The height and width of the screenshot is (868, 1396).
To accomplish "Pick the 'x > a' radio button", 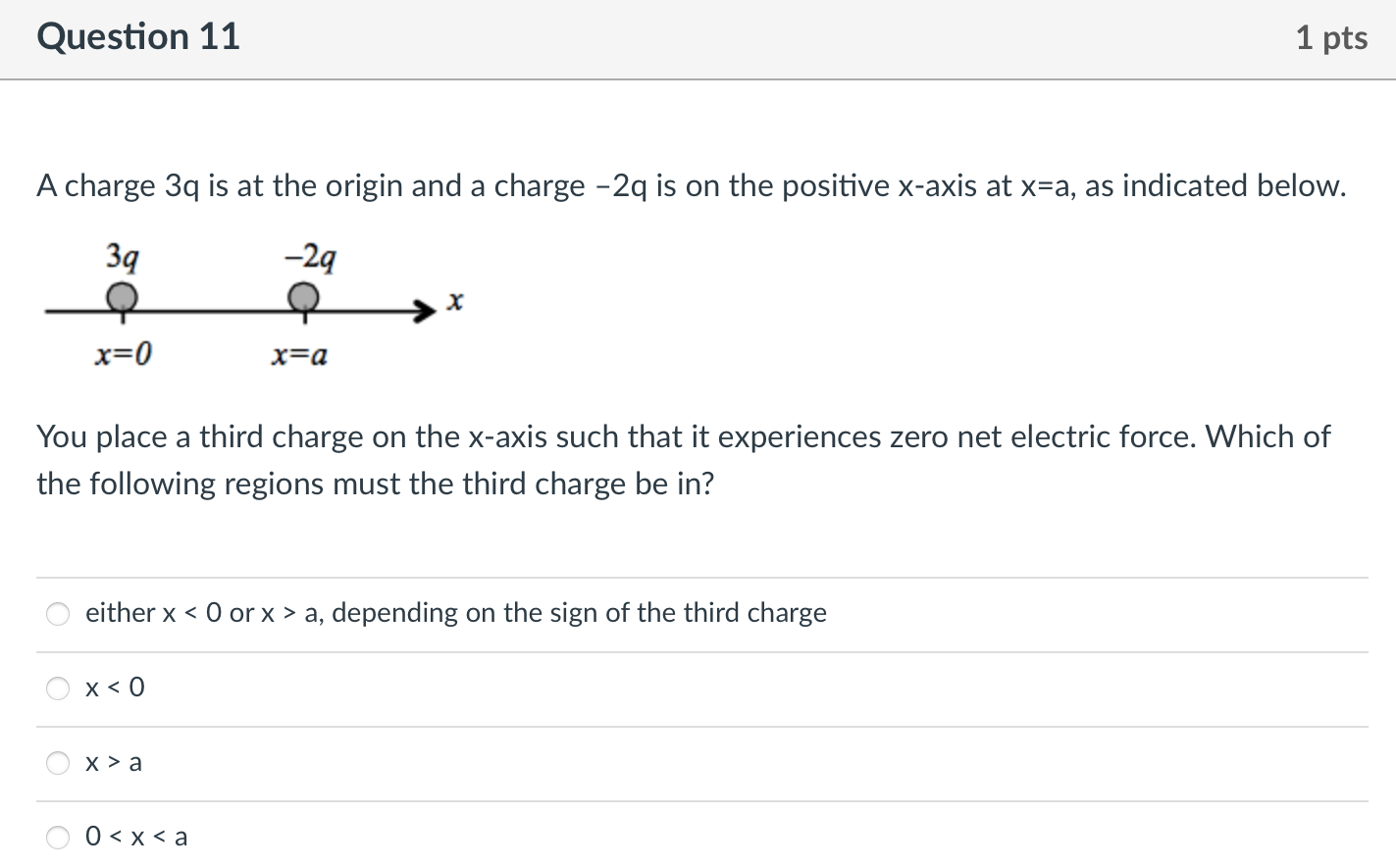I will pos(59,763).
